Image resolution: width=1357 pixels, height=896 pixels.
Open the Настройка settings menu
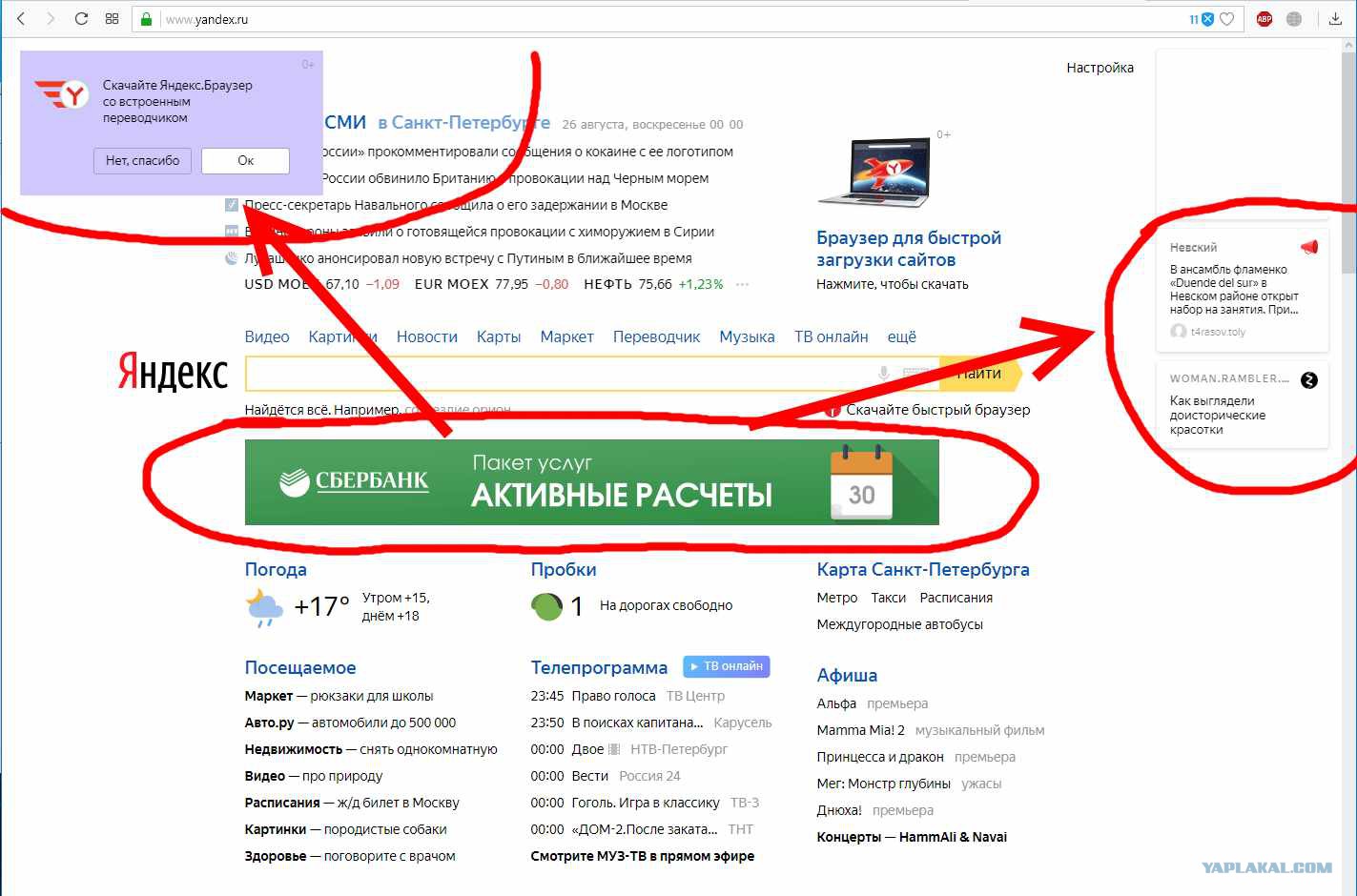click(1100, 68)
